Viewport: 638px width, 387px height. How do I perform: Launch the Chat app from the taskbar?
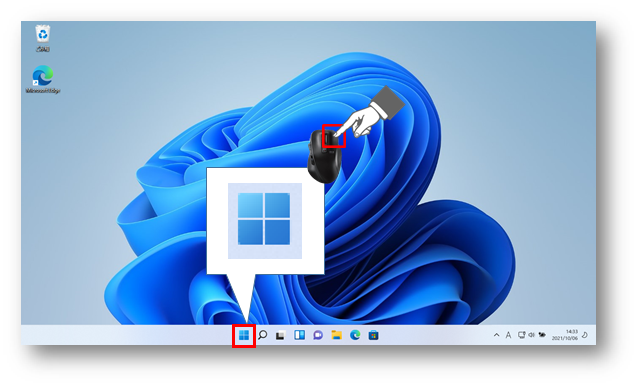tap(318, 335)
